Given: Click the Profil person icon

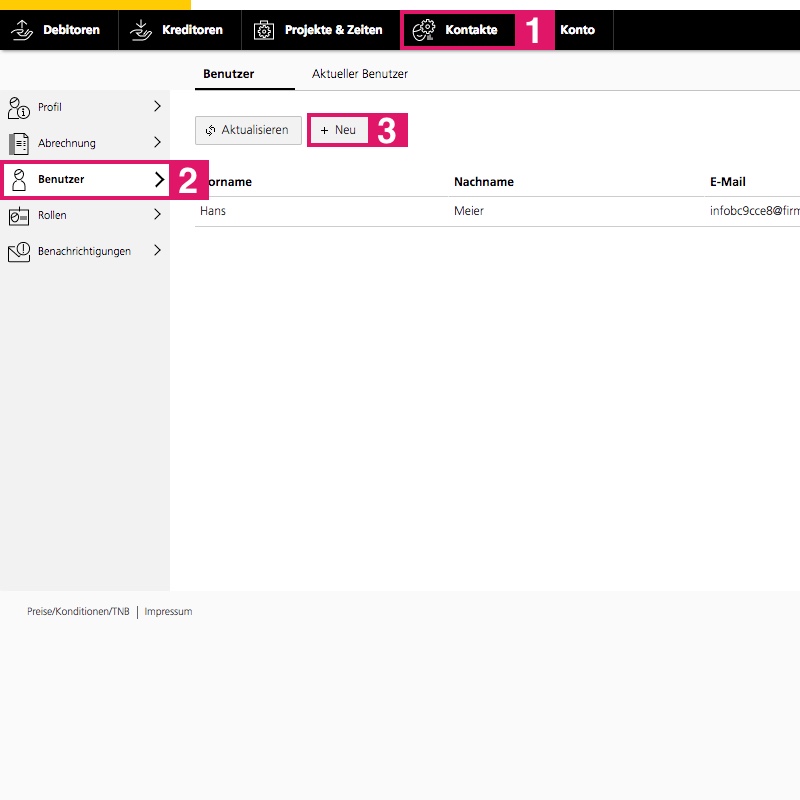Looking at the screenshot, I should click(18, 108).
